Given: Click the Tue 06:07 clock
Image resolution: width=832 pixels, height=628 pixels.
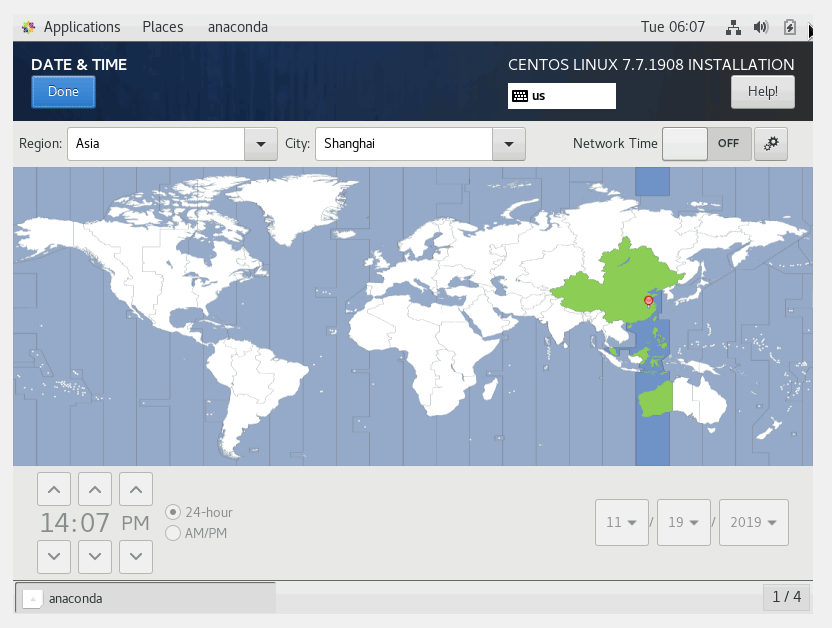Looking at the screenshot, I should coord(673,27).
